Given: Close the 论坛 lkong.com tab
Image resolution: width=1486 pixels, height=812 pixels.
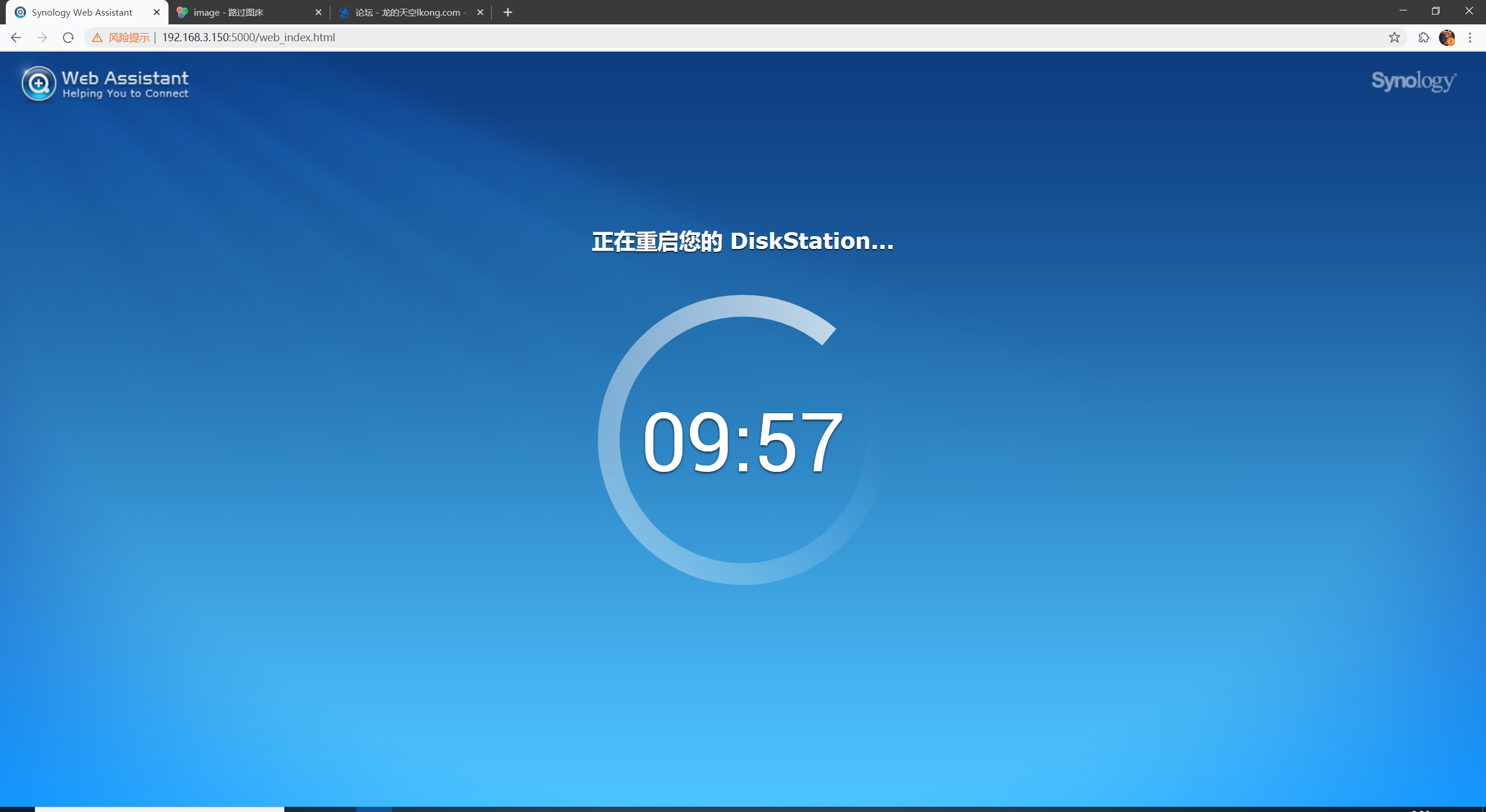Looking at the screenshot, I should tap(480, 12).
